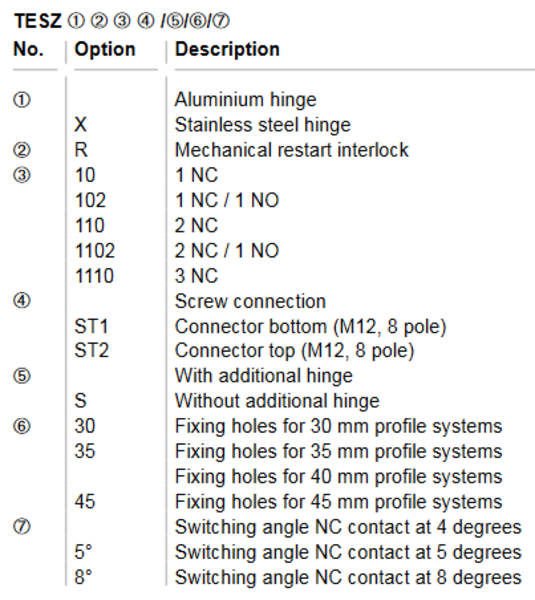Click the circled number 2 beside option R
Screen dimensions: 535x600
click(22, 150)
